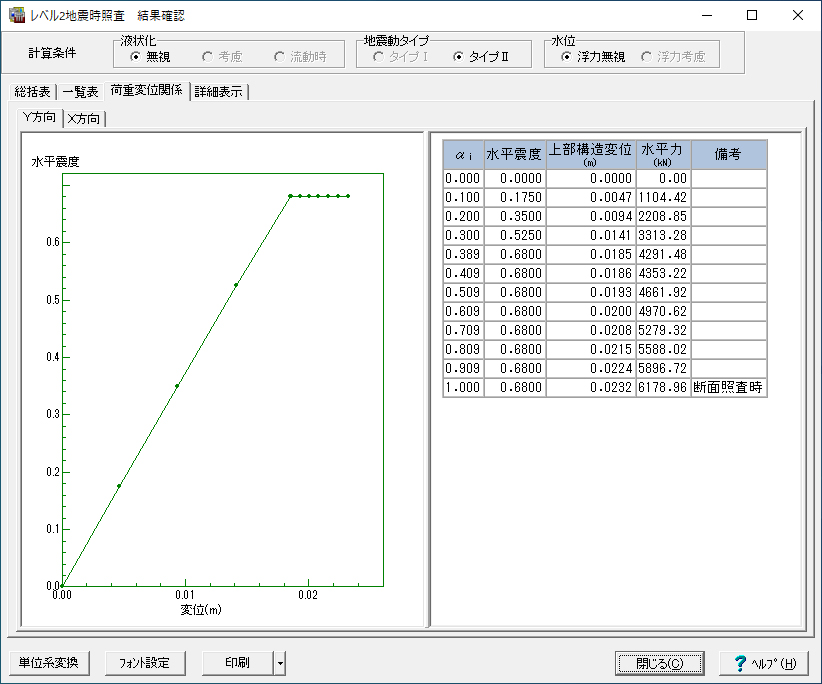Click the αi column header

coord(463,155)
